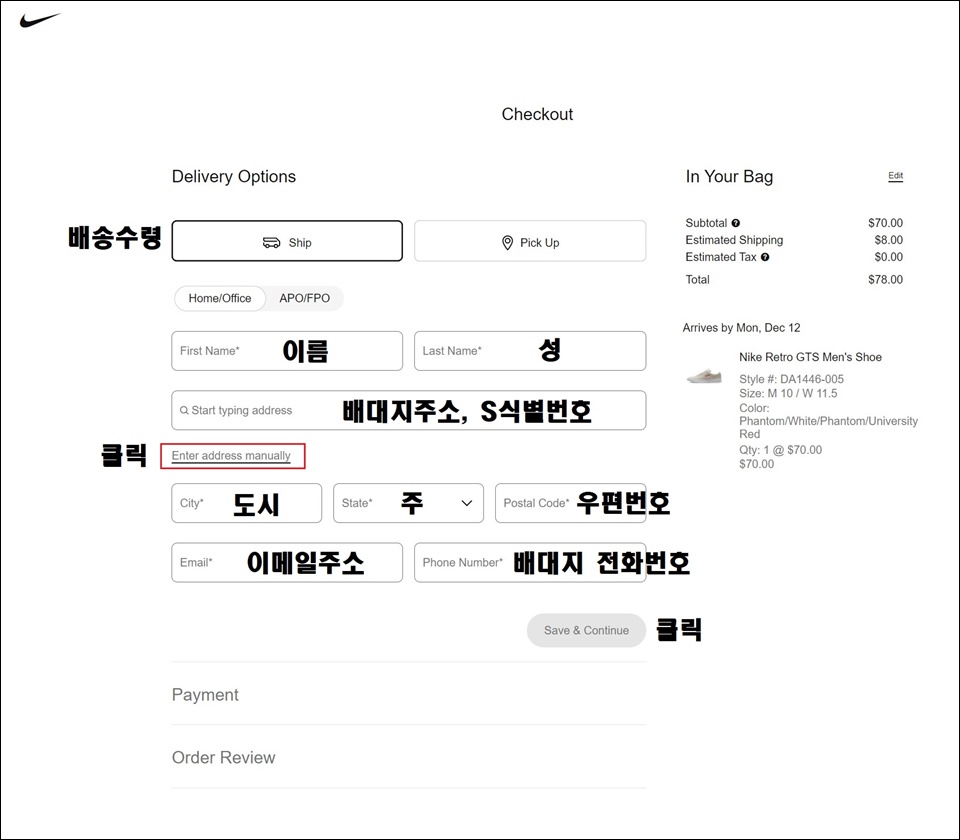The image size is (960, 840).
Task: Click the location pin icon in Pick Up
Action: pos(507,242)
